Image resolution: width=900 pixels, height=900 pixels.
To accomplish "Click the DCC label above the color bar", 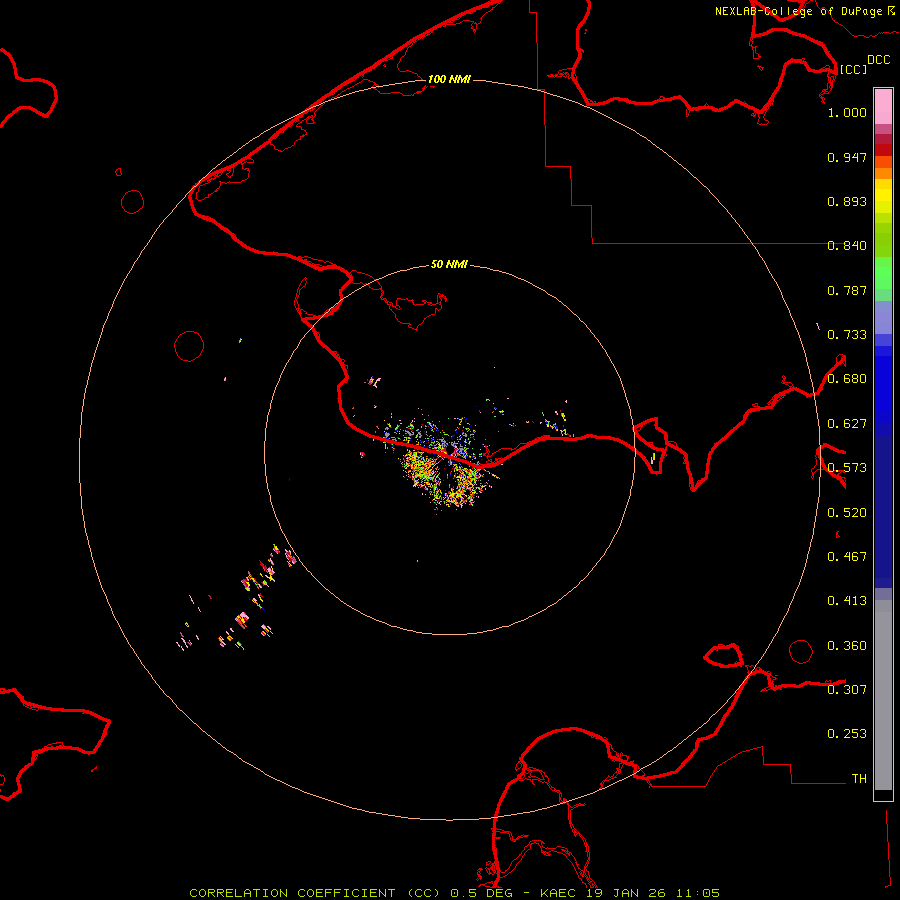I will pos(878,60).
